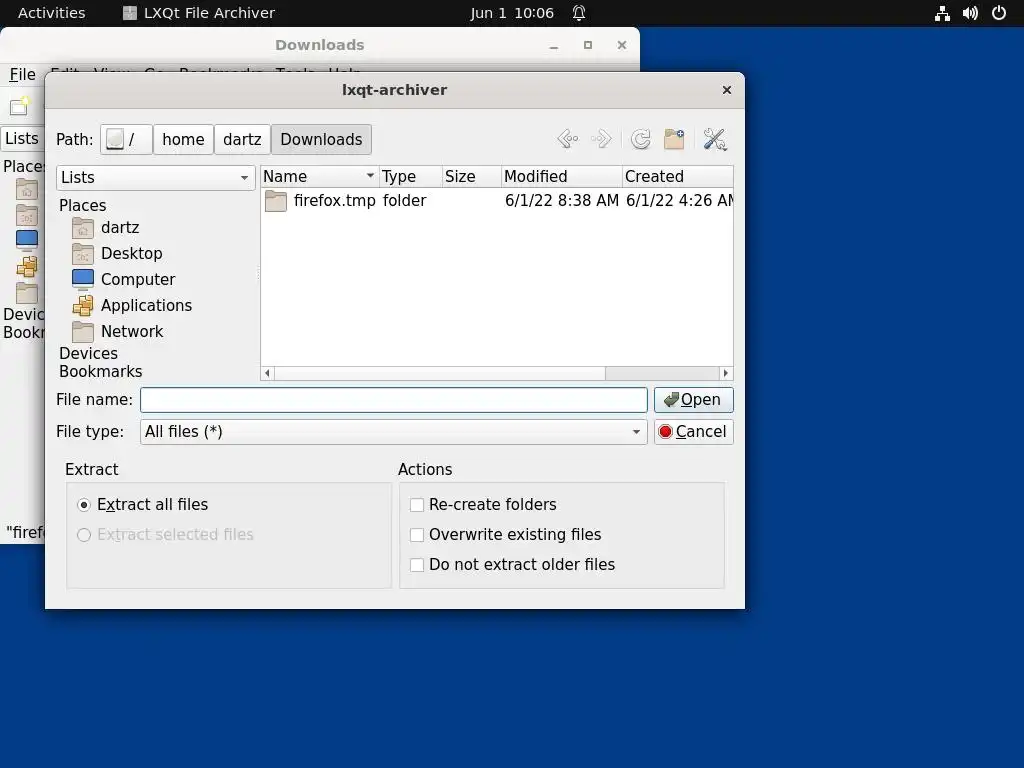Click the Cancel button
This screenshot has height=768, width=1024.
point(694,432)
